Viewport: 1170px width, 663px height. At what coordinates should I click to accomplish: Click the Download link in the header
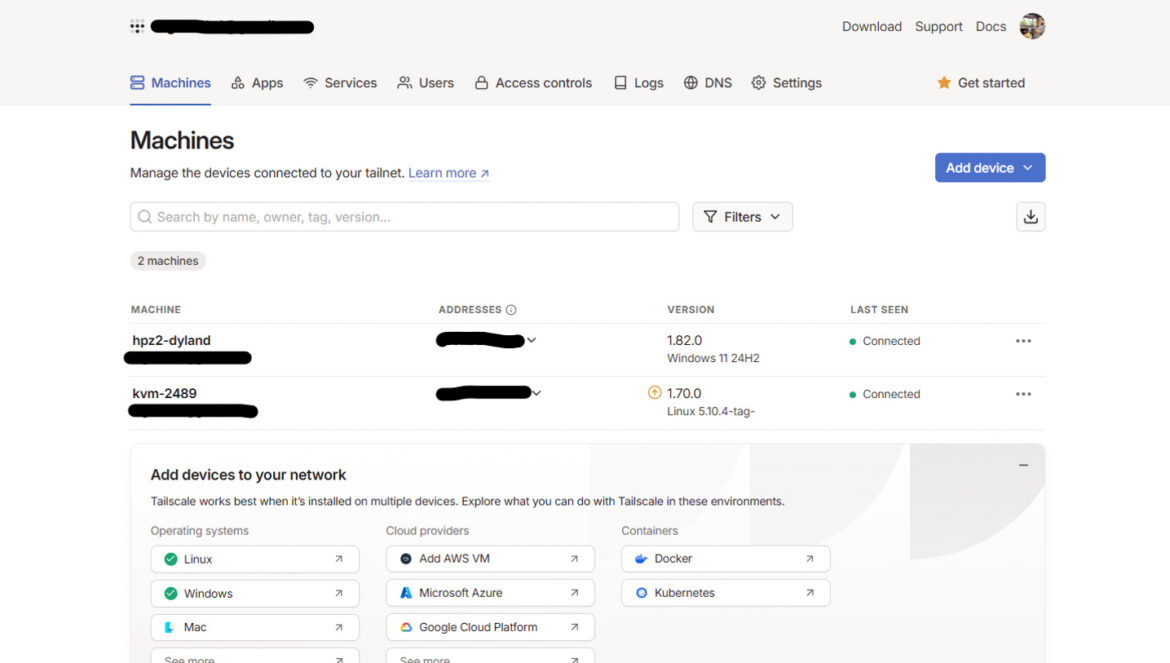coord(872,27)
